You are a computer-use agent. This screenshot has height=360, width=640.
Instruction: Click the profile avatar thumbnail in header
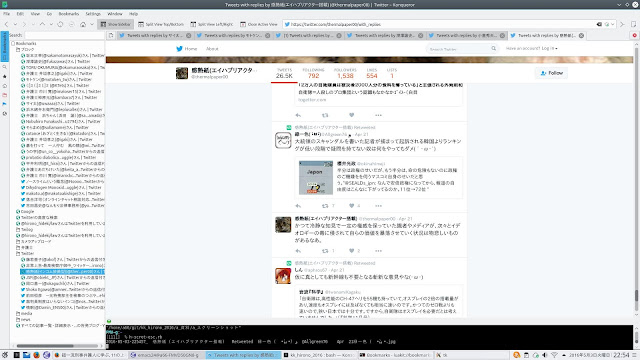click(182, 73)
